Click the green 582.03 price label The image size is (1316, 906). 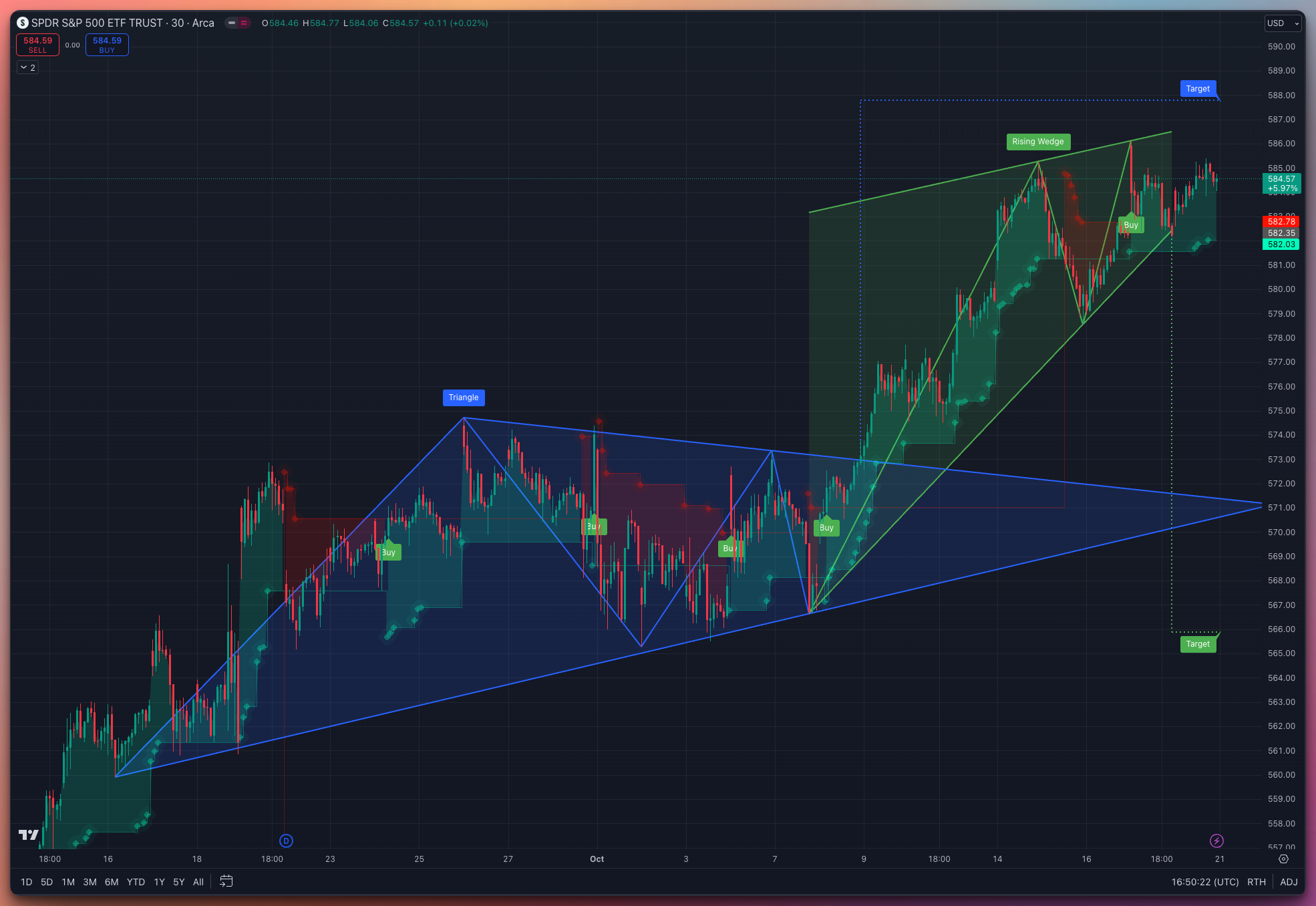[x=1281, y=245]
